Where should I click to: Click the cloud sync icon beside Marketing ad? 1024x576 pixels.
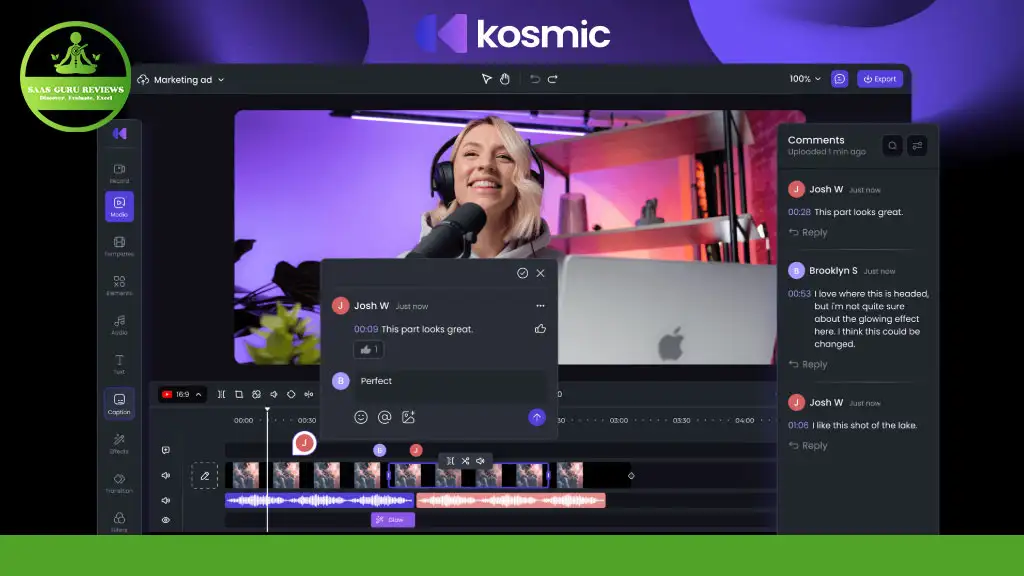(x=143, y=80)
